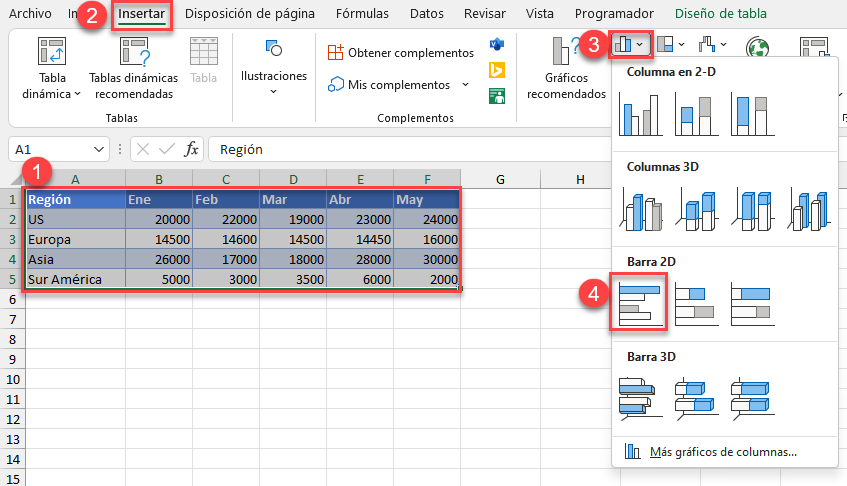Screen dimensions: 847x486
Task: Open the maps chart globe icon
Action: [757, 48]
